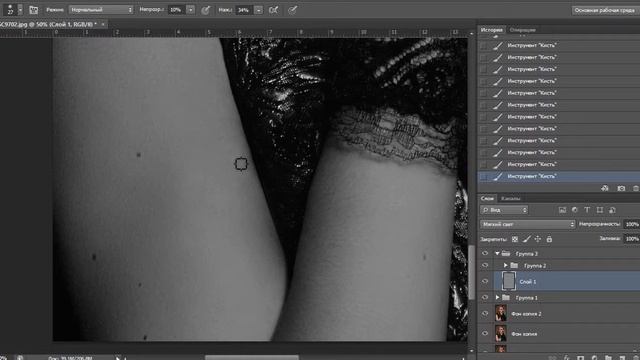
Task: Open the Основная рабочая среда workspace dropdown
Action: tap(605, 10)
